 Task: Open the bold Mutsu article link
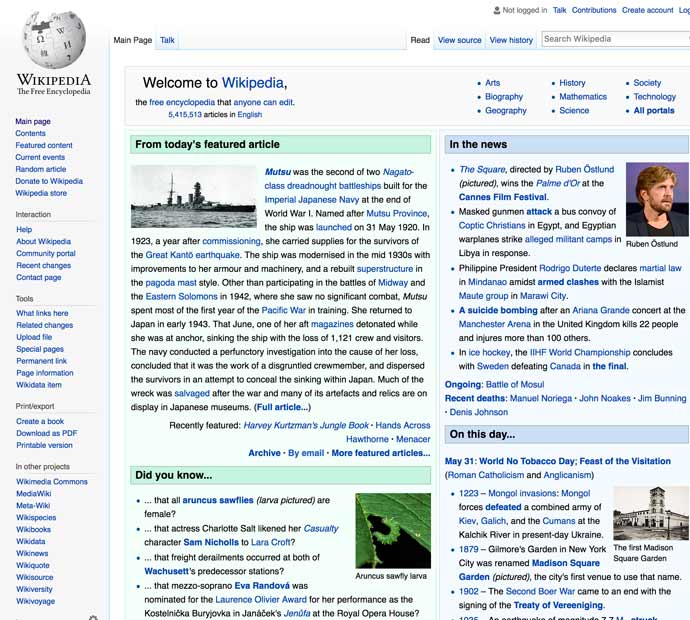278,172
